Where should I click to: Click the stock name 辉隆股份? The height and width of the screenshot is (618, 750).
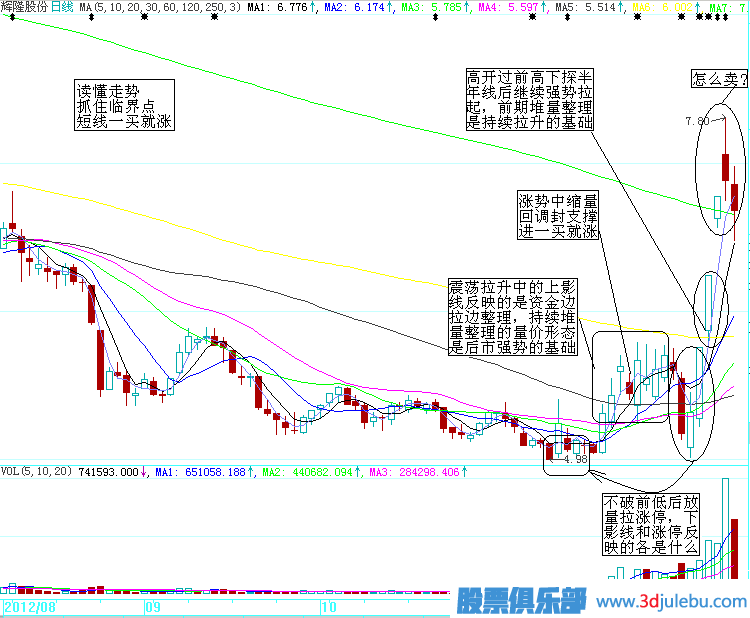[x=24, y=7]
